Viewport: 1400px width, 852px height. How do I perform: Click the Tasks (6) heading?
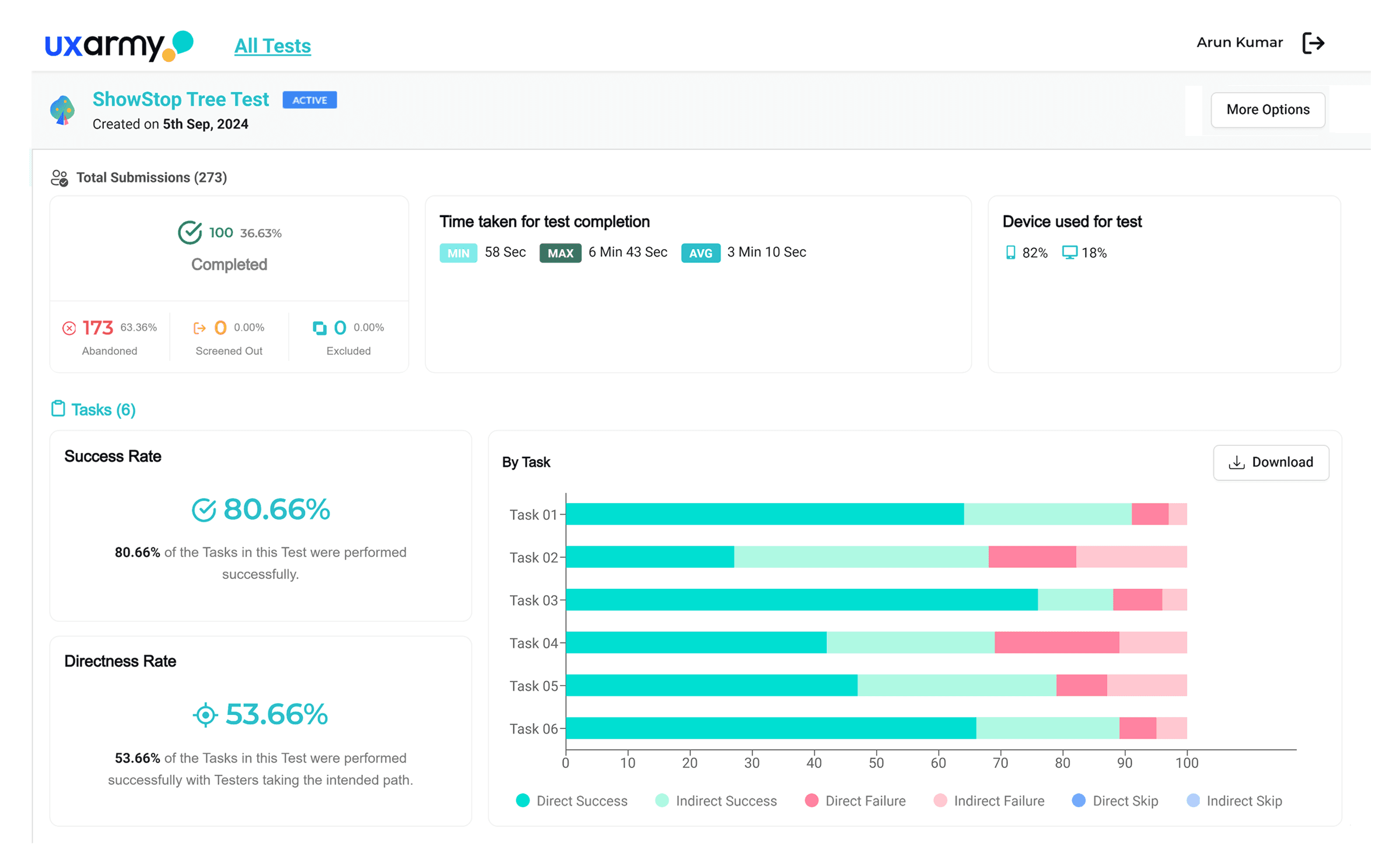(103, 410)
